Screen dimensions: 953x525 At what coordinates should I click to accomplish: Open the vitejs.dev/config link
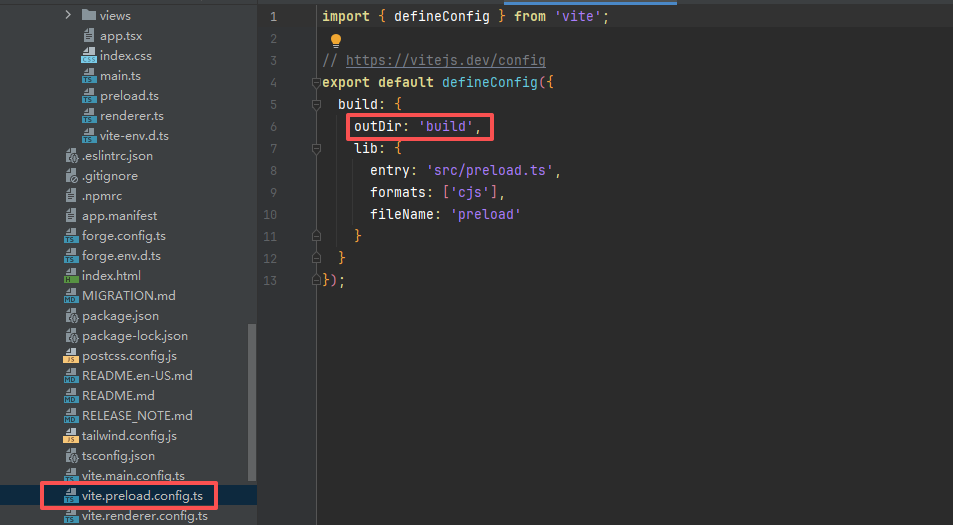446,60
